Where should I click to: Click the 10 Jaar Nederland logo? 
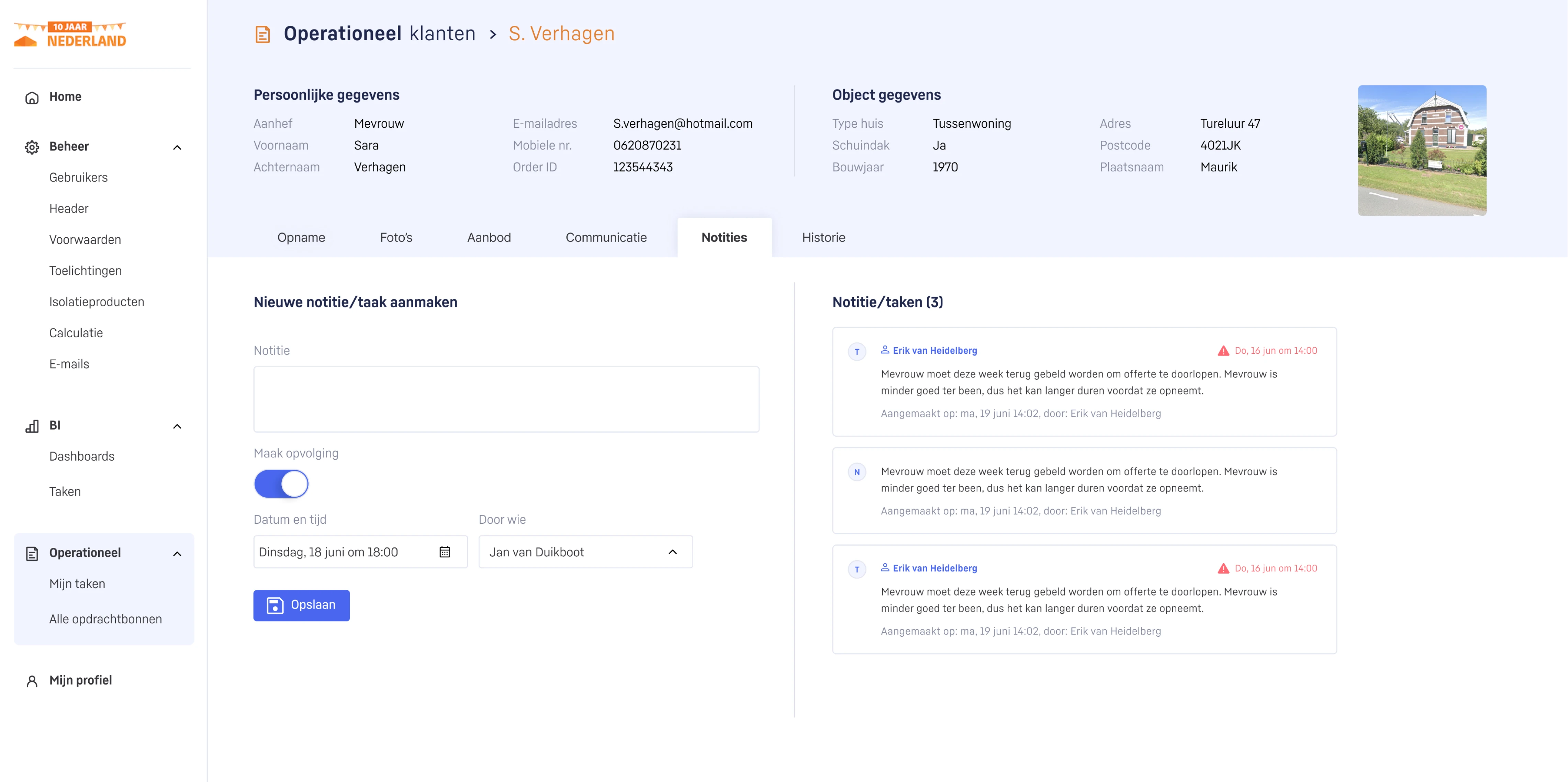click(x=70, y=35)
